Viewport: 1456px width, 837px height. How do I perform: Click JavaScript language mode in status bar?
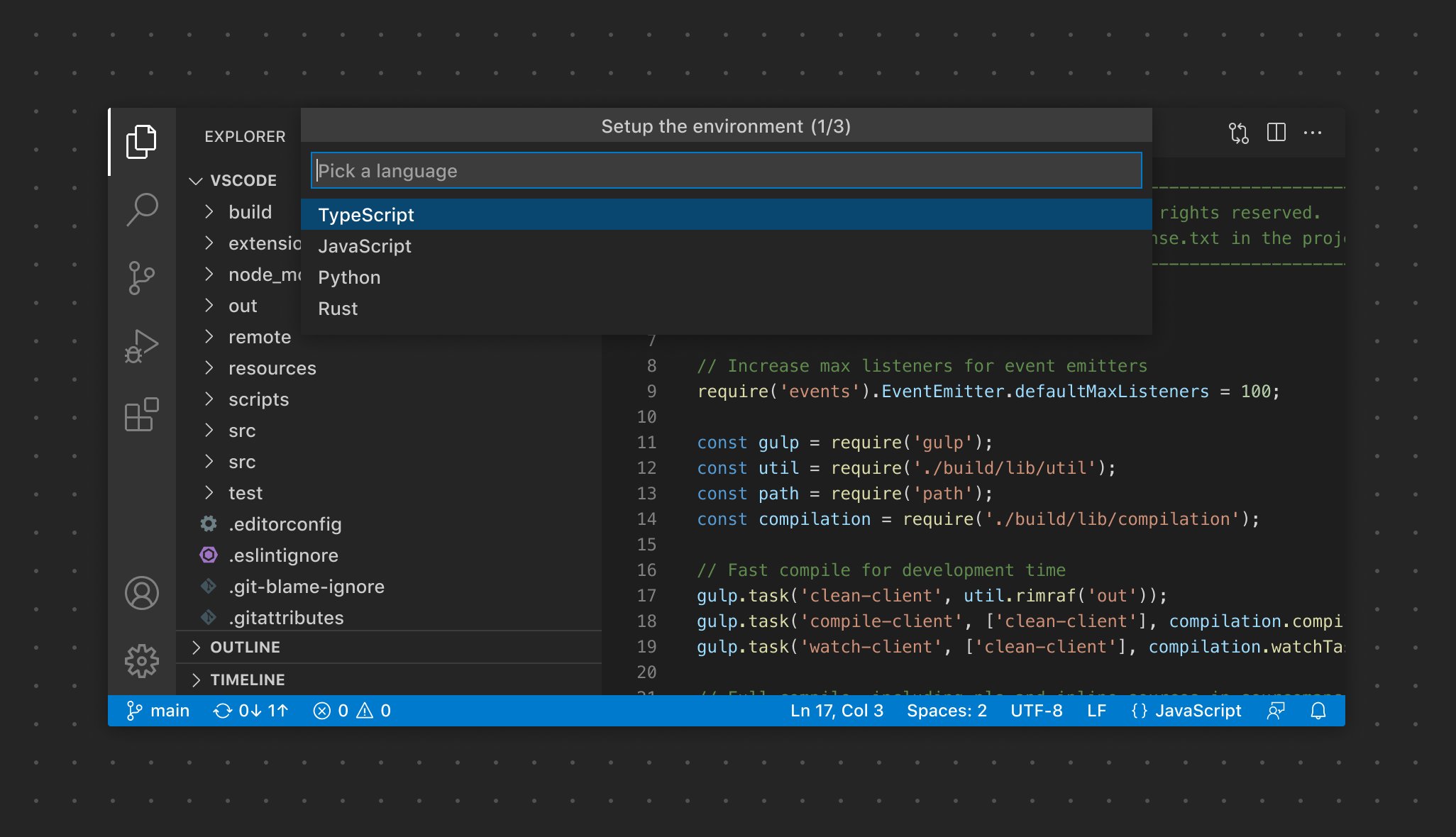(1186, 711)
